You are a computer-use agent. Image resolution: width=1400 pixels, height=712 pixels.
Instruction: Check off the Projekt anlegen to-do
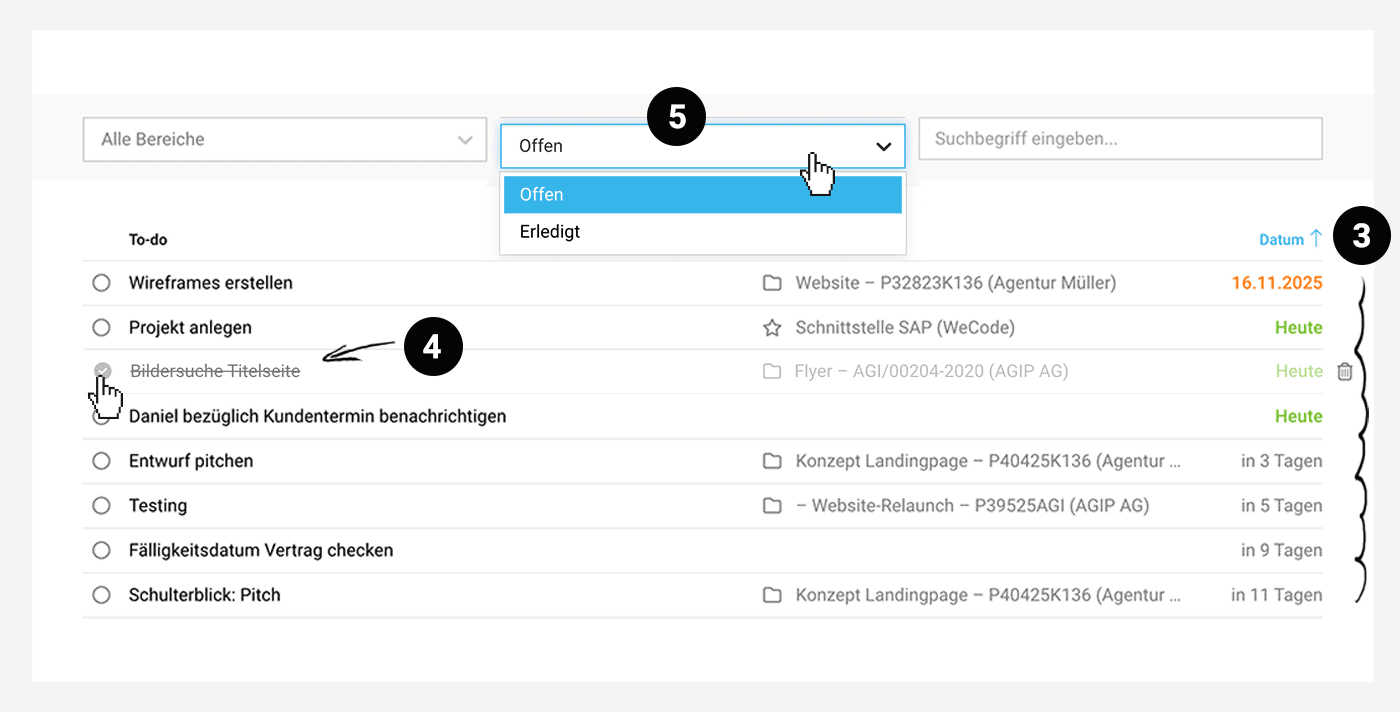pyautogui.click(x=101, y=328)
